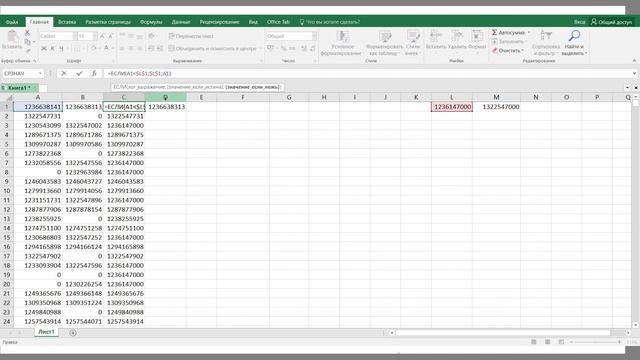Open Cell Styles gallery
640x360 pixels.
(413, 43)
